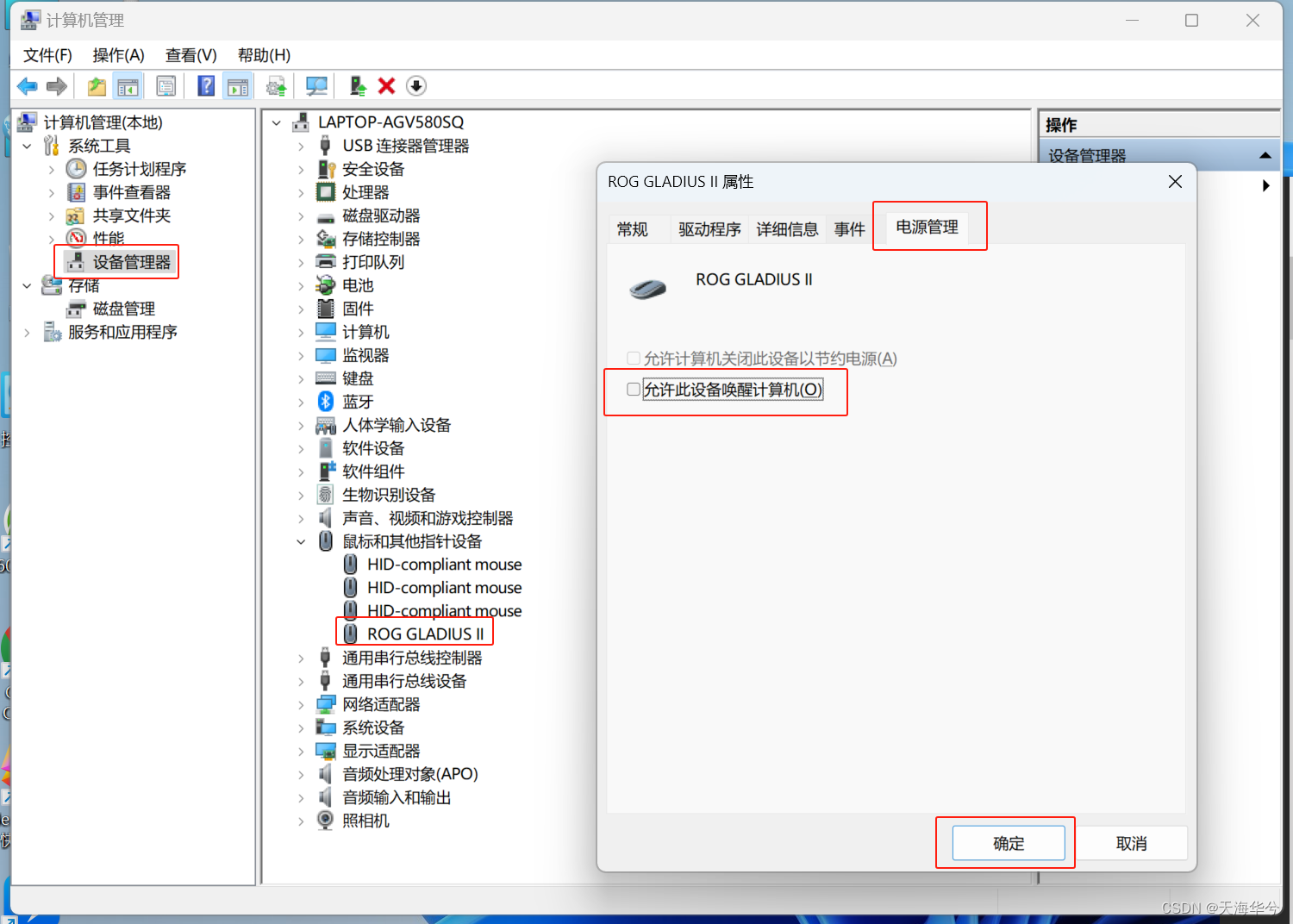Expand the 安全设备 node
The image size is (1293, 924).
point(301,170)
